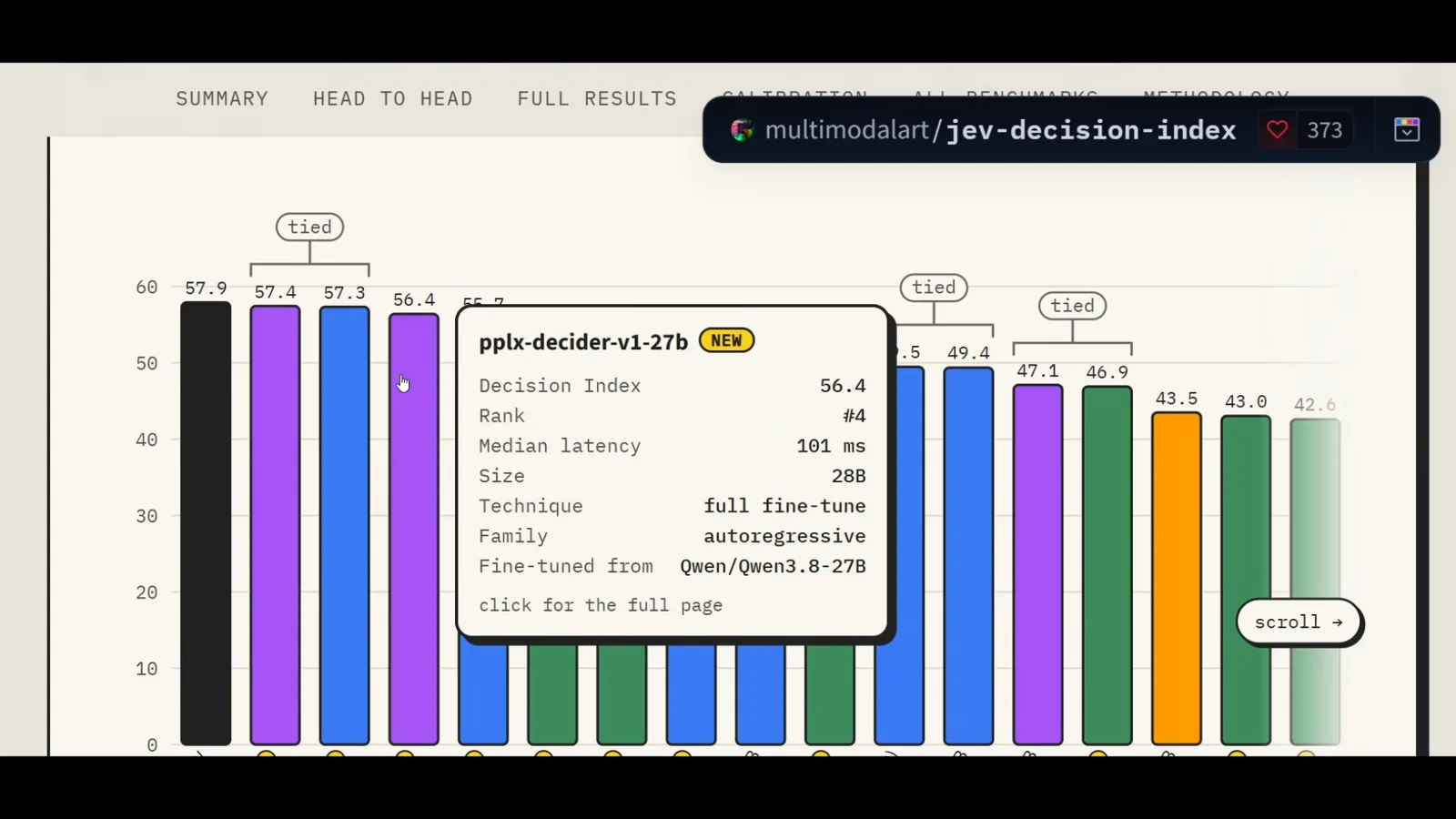Viewport: 1456px width, 819px height.
Task: Click the Fine-tuned from label
Action: click(566, 566)
